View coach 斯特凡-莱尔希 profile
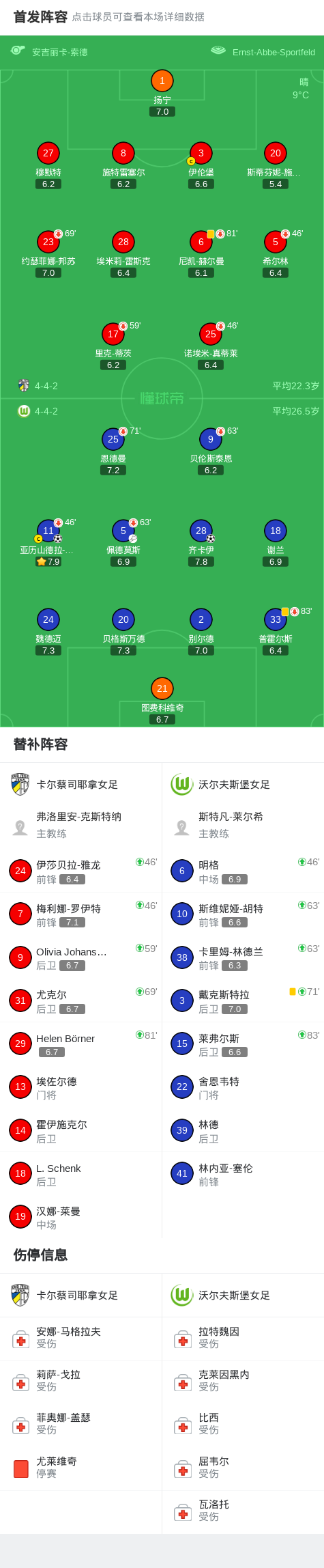The image size is (324, 1568). 243,825
